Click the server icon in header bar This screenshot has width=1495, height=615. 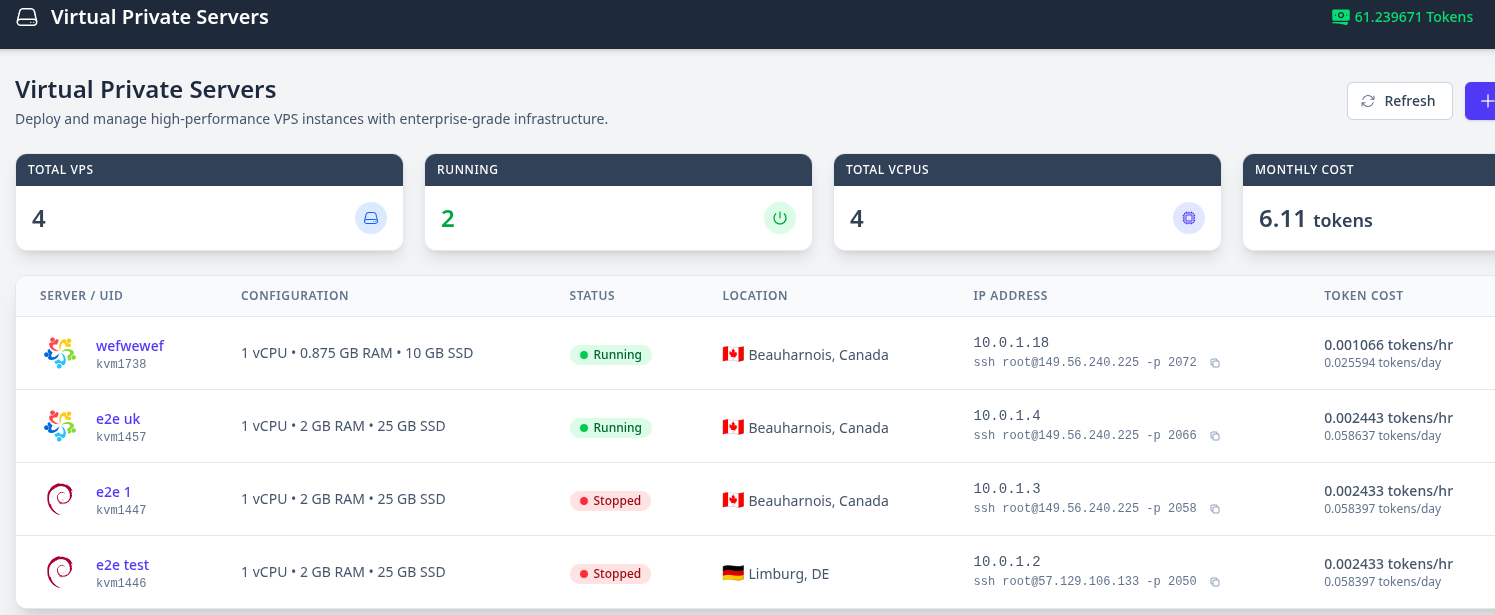click(27, 18)
